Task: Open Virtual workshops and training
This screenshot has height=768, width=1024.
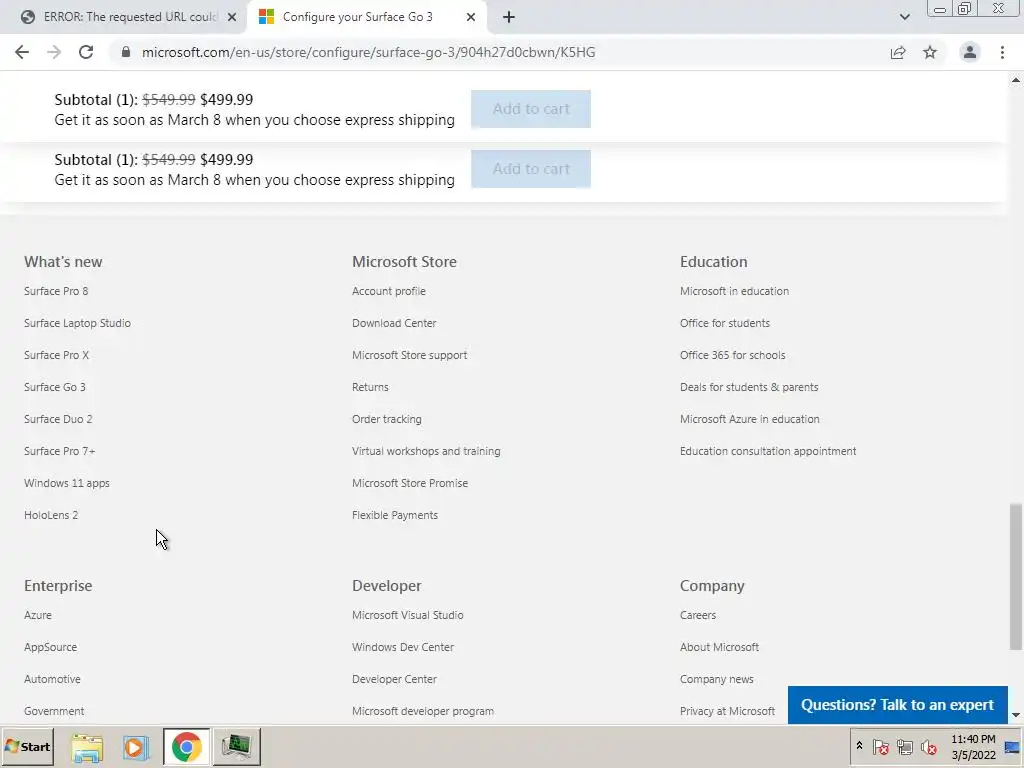Action: [426, 451]
